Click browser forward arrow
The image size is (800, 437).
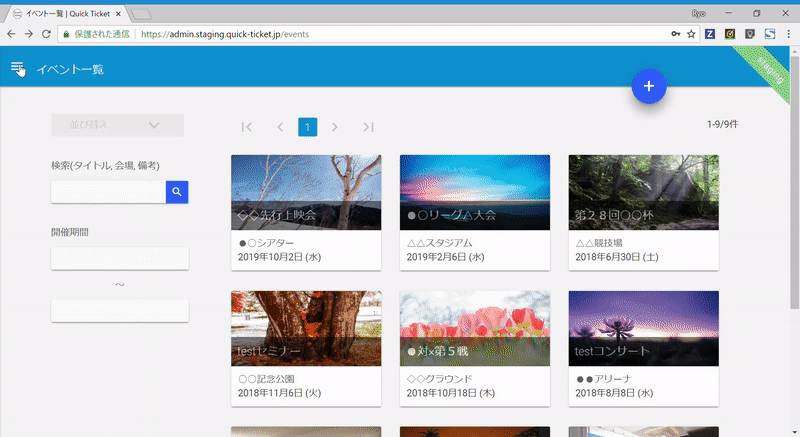29,34
